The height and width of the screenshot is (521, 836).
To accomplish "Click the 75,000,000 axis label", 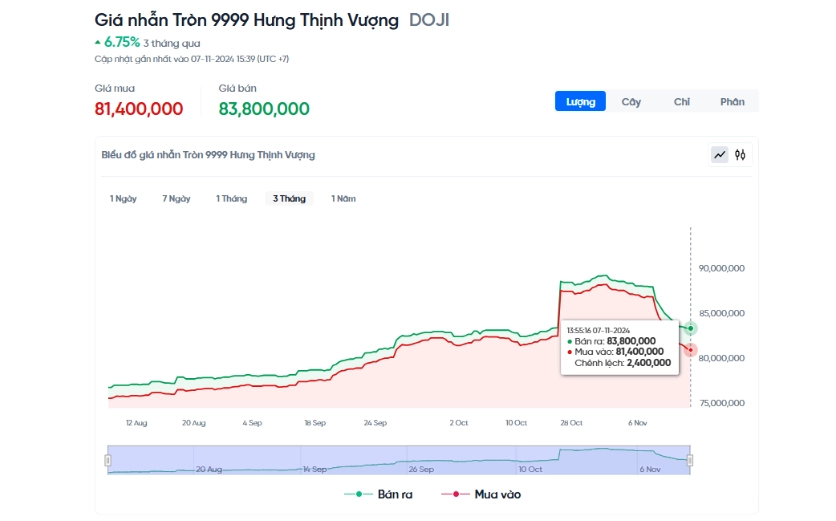I will click(x=721, y=403).
